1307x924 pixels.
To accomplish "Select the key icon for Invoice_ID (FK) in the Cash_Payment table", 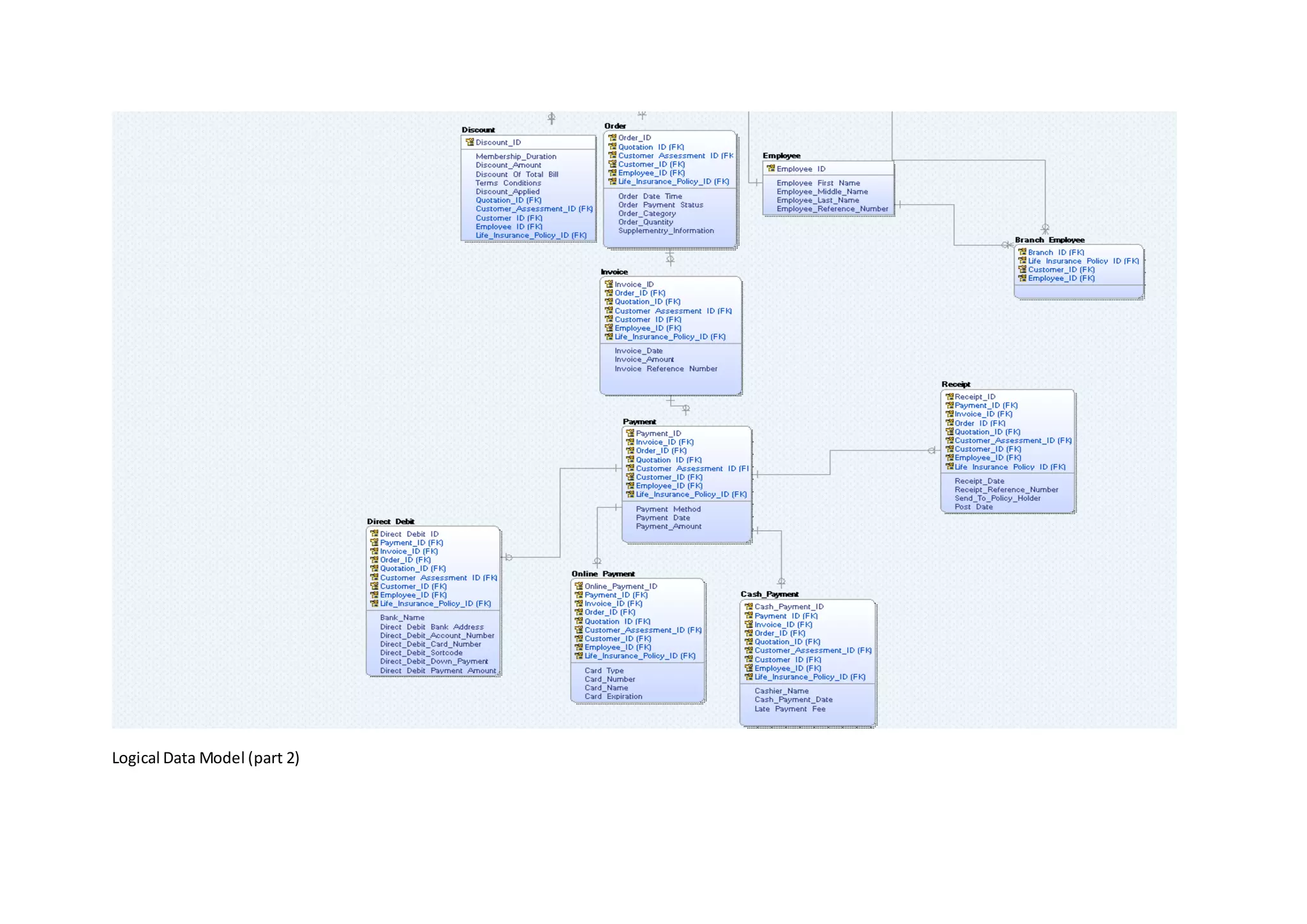I will coord(749,624).
